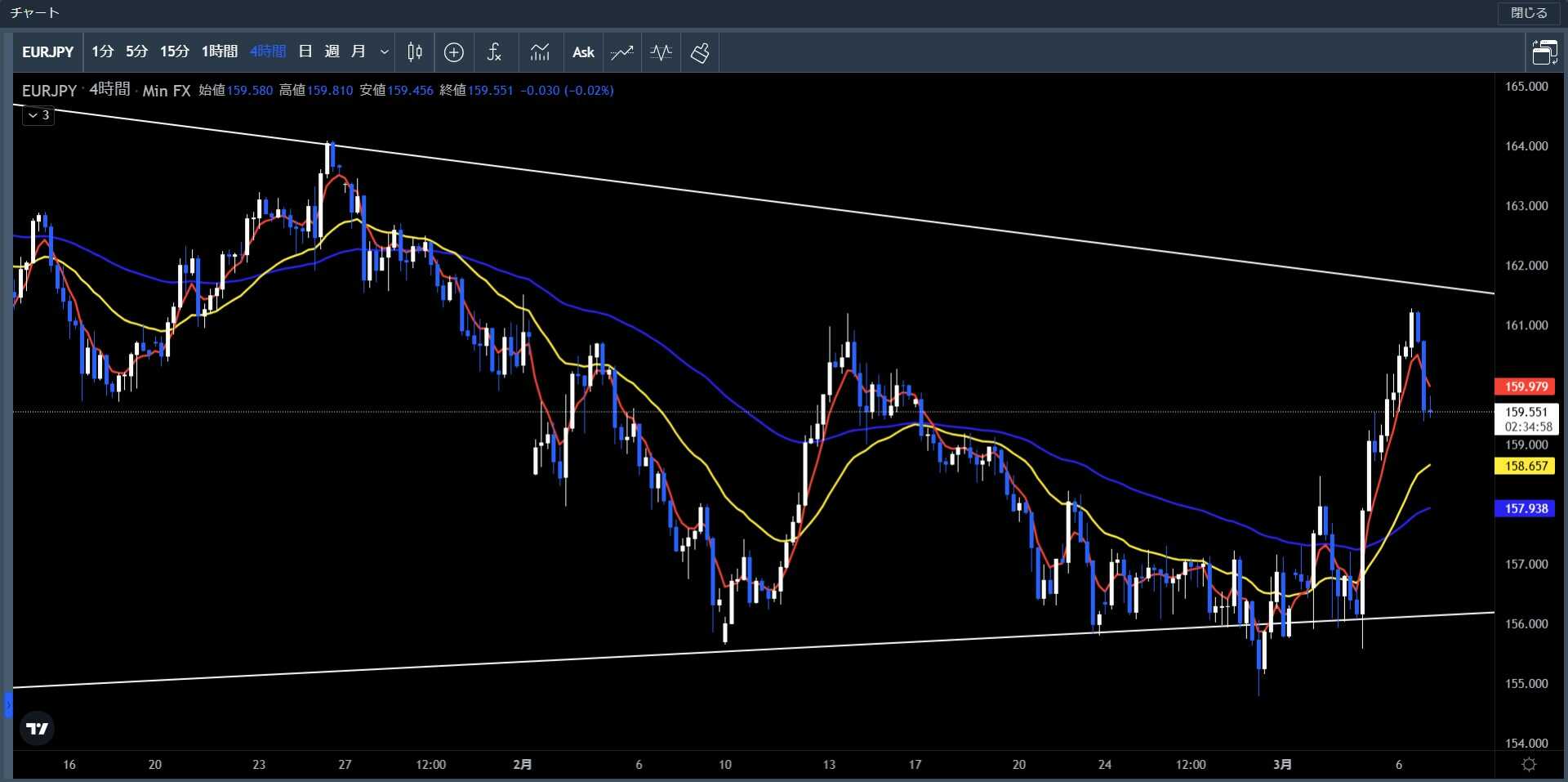This screenshot has width=1568, height=782.
Task: Open the EURJPY symbol selector
Action: (47, 52)
